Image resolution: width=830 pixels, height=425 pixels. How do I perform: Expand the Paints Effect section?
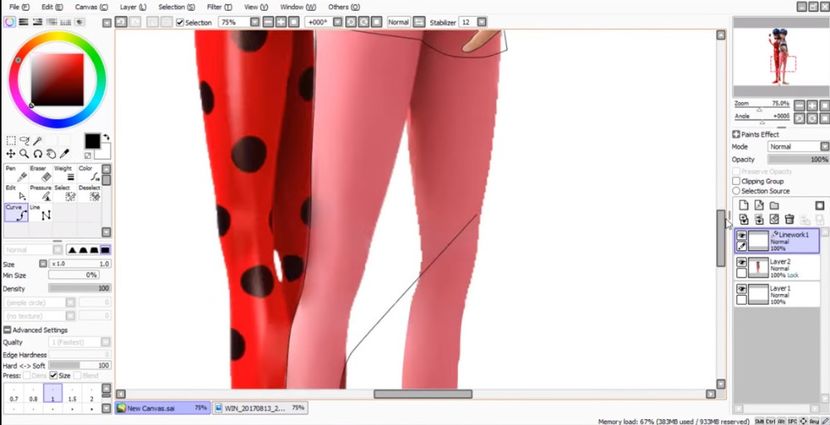click(x=736, y=134)
